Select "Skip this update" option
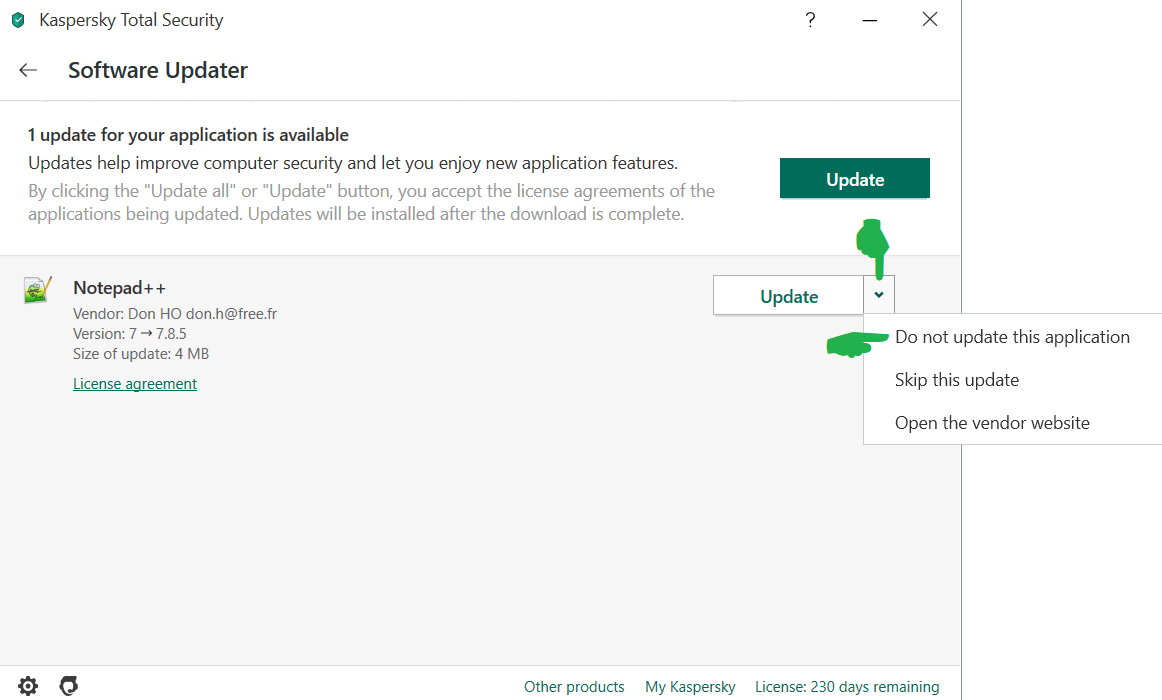The height and width of the screenshot is (700, 1162). pyautogui.click(x=957, y=380)
